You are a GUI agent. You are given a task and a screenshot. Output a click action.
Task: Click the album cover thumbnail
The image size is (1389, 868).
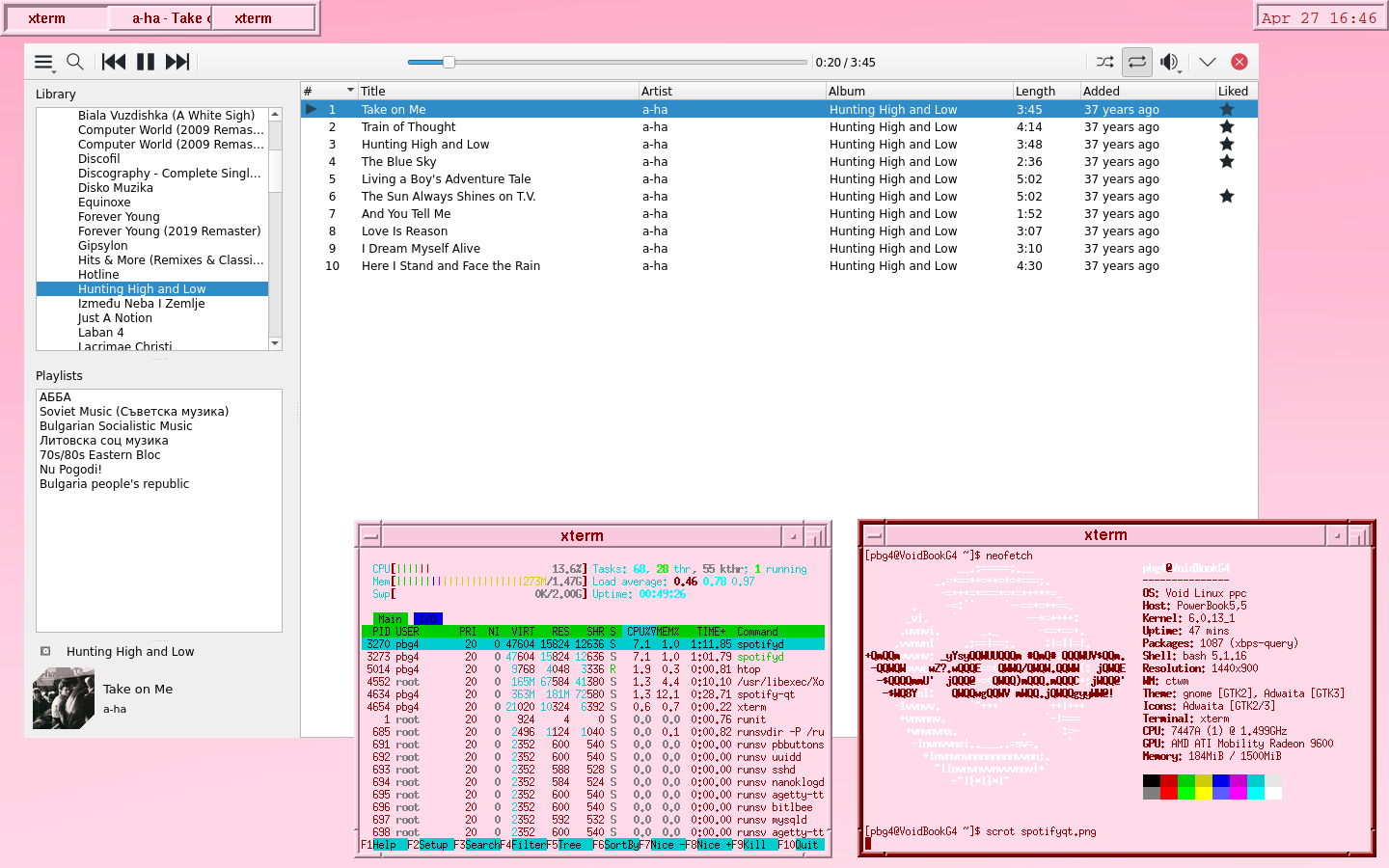64,698
